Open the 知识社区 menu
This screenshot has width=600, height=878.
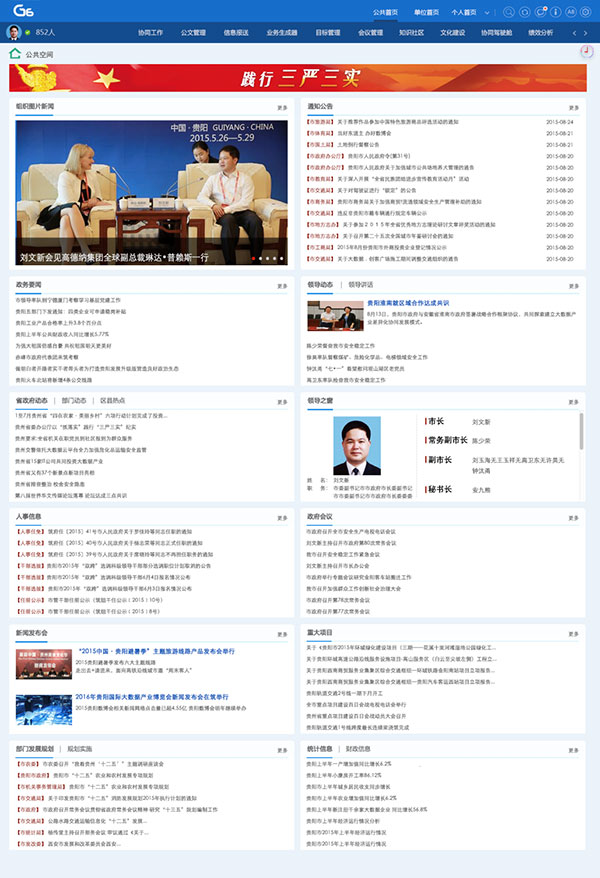(x=411, y=32)
